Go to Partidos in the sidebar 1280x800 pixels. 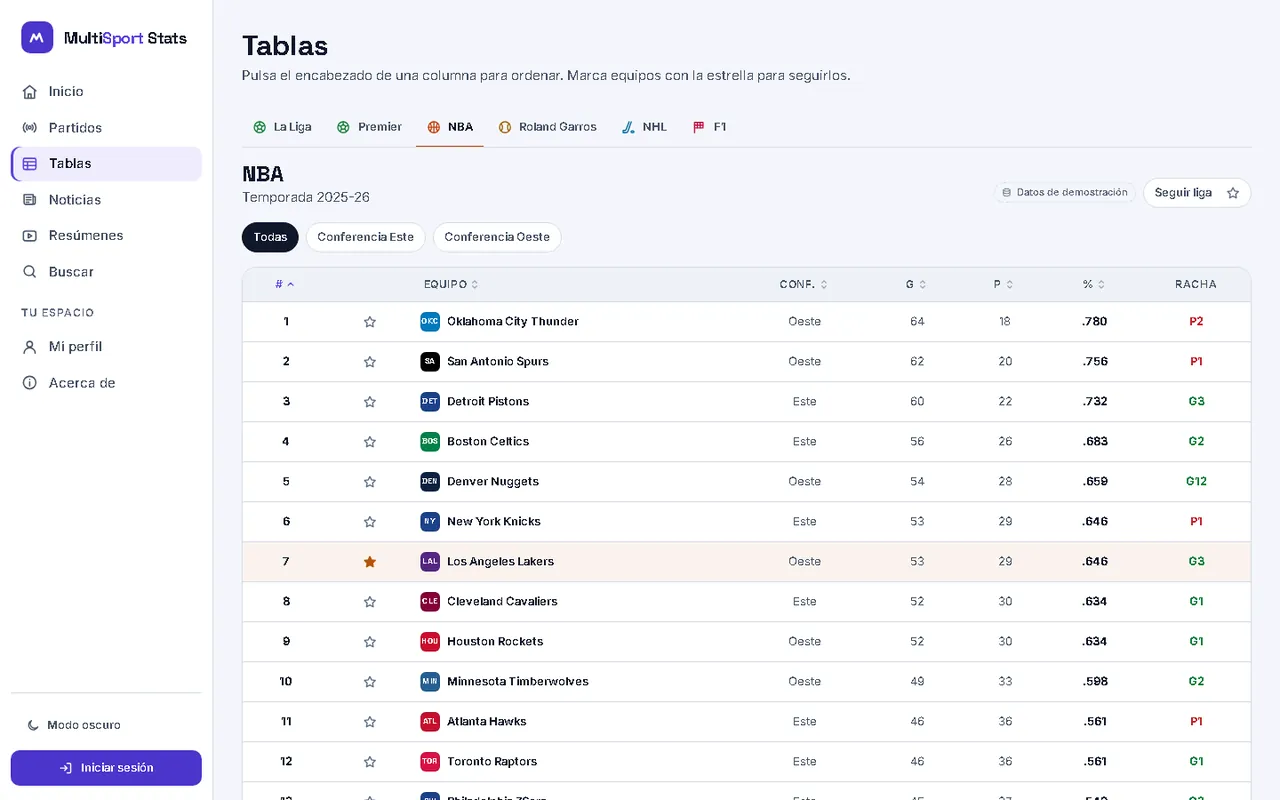[x=106, y=127]
